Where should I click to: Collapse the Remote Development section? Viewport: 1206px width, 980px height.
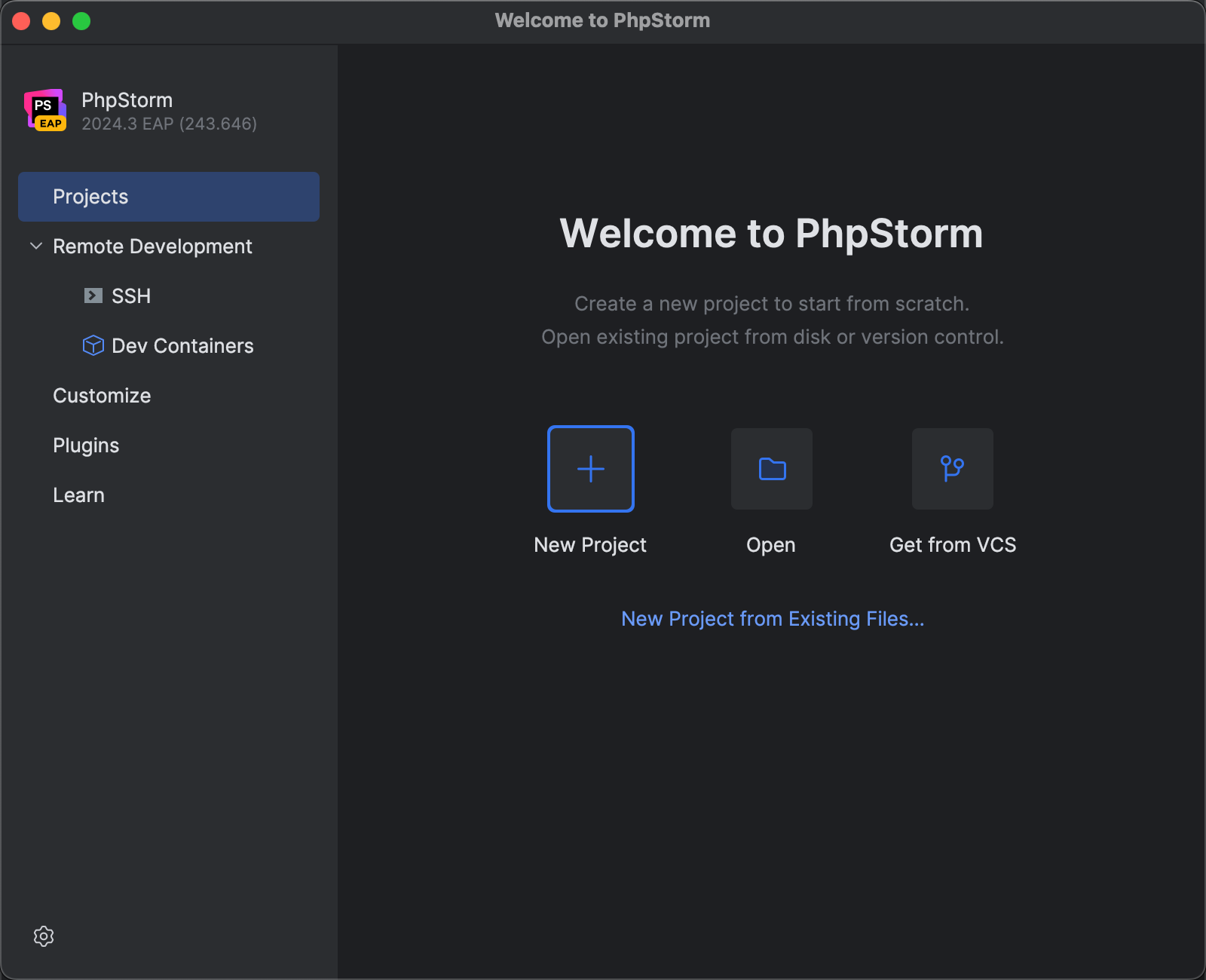(x=35, y=246)
